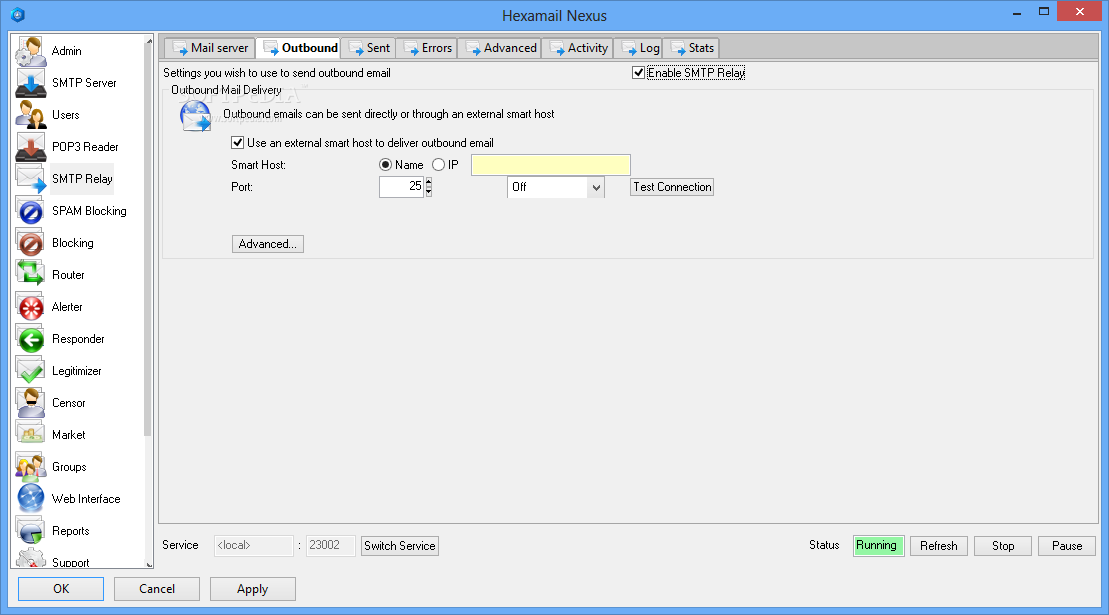Pause the service with Pause button
This screenshot has height=615, width=1109.
click(x=1067, y=546)
